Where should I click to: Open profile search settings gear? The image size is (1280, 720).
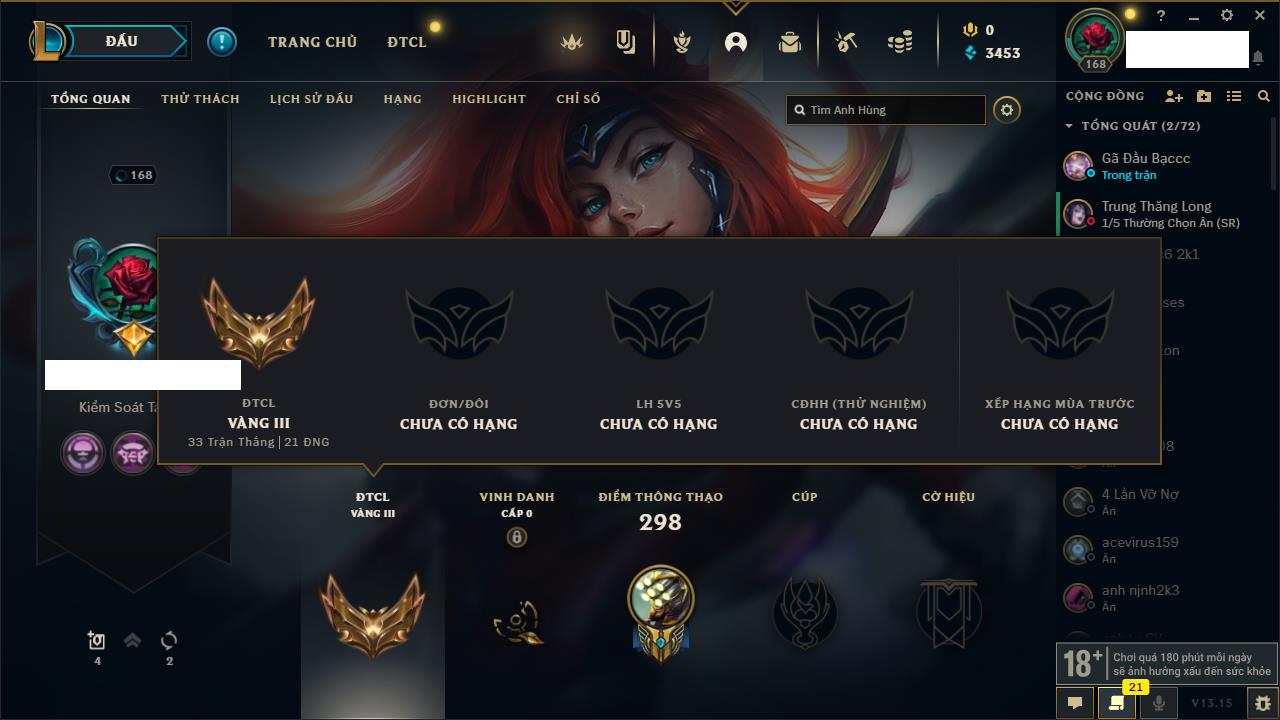1007,110
